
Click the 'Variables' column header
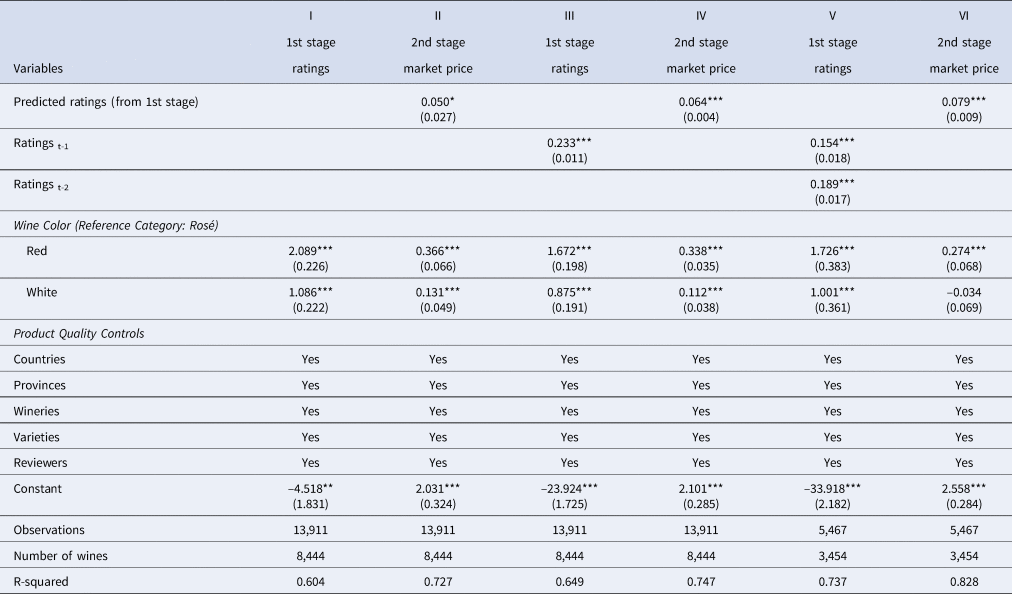[x=39, y=69]
